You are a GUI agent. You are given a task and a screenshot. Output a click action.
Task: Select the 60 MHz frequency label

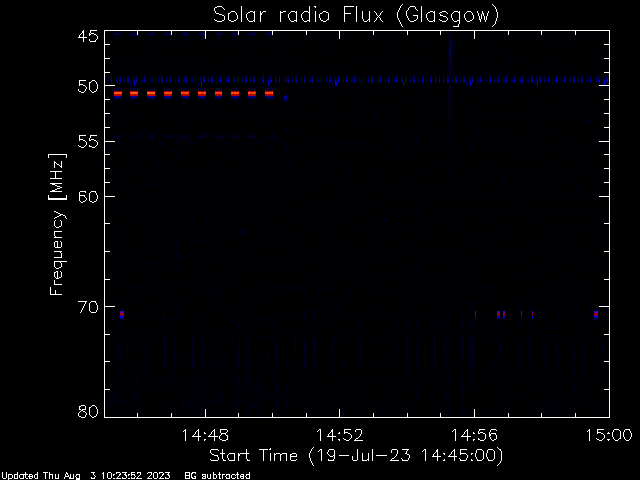(88, 197)
